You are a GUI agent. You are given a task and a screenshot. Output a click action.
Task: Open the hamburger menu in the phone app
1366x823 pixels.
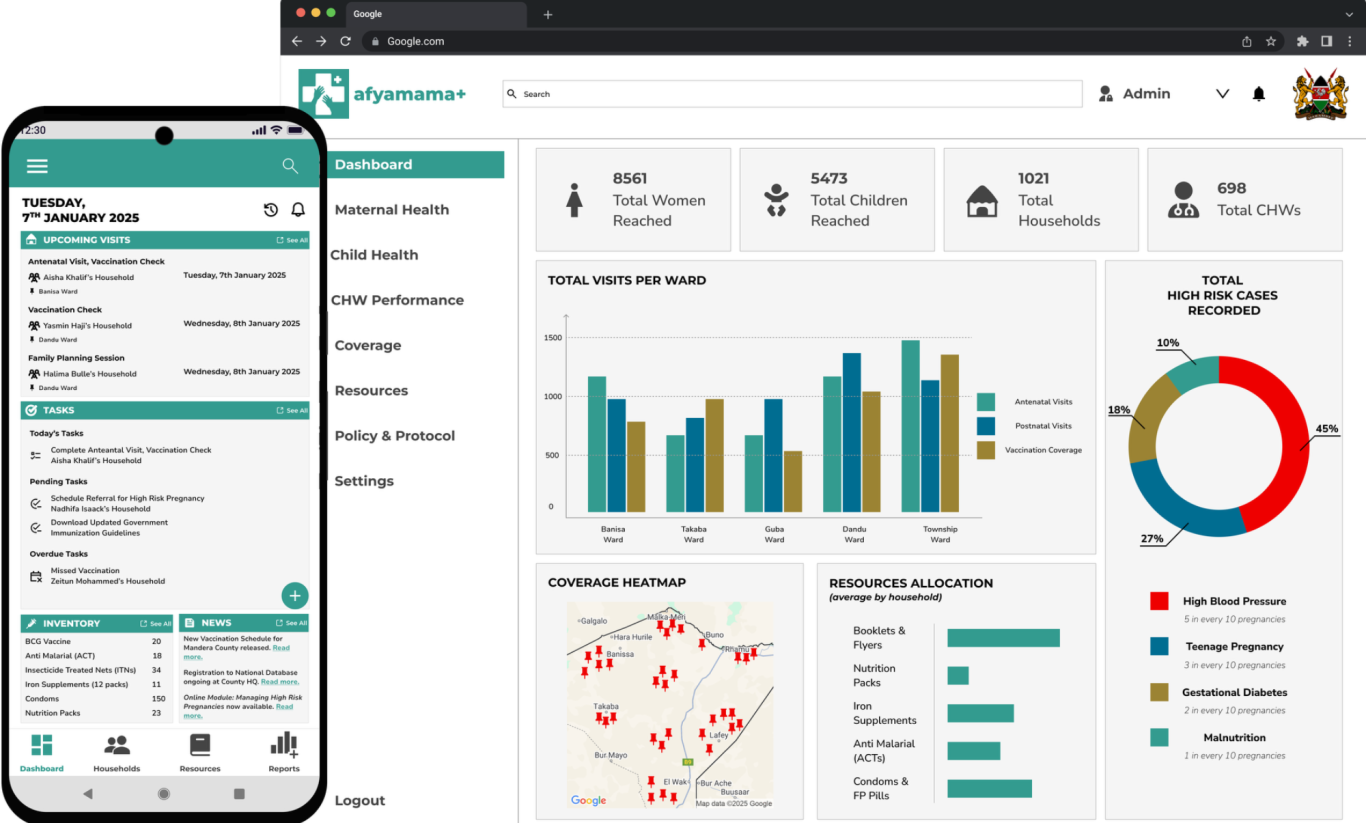click(x=37, y=166)
